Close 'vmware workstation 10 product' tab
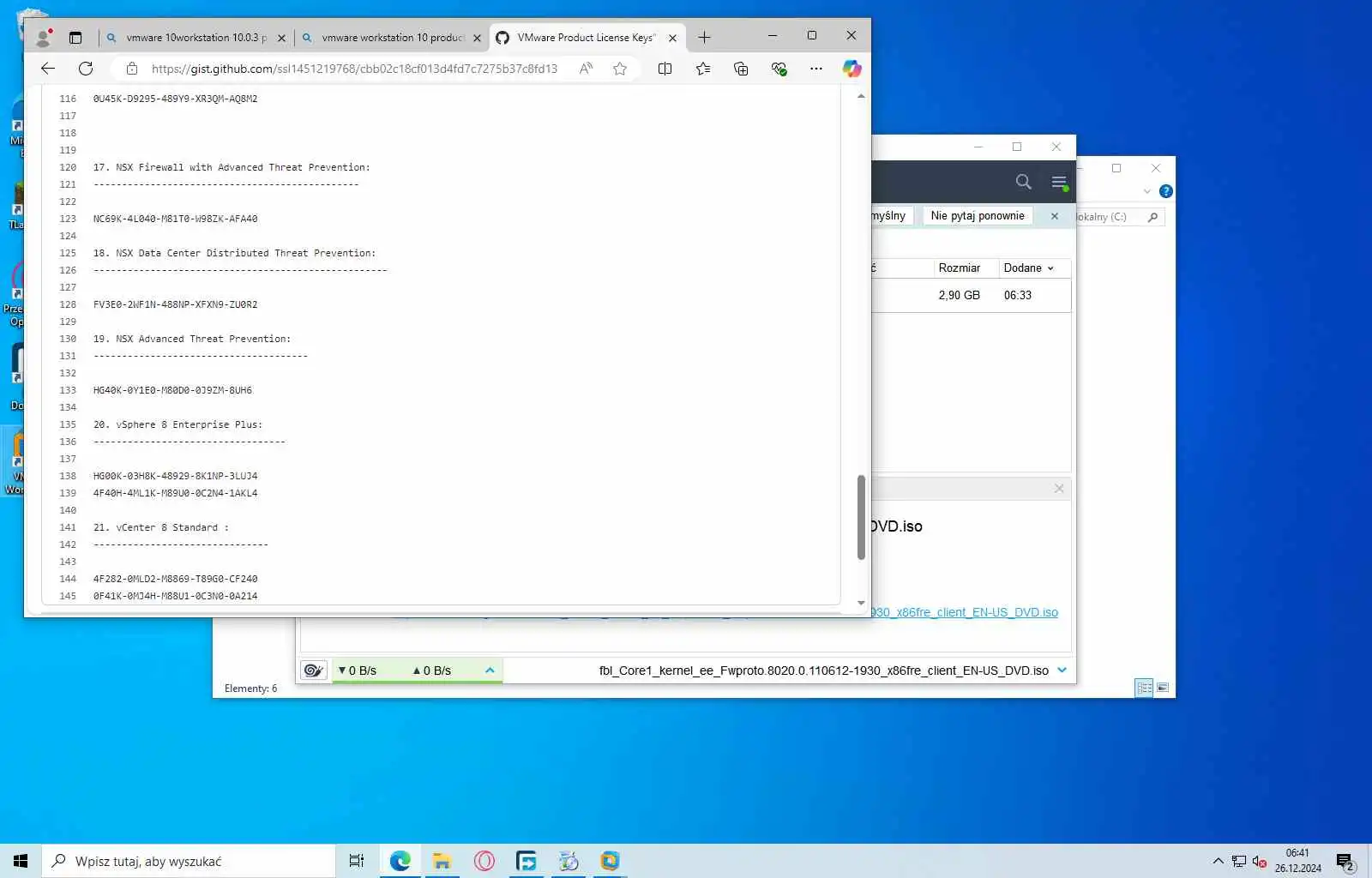 pos(477,38)
